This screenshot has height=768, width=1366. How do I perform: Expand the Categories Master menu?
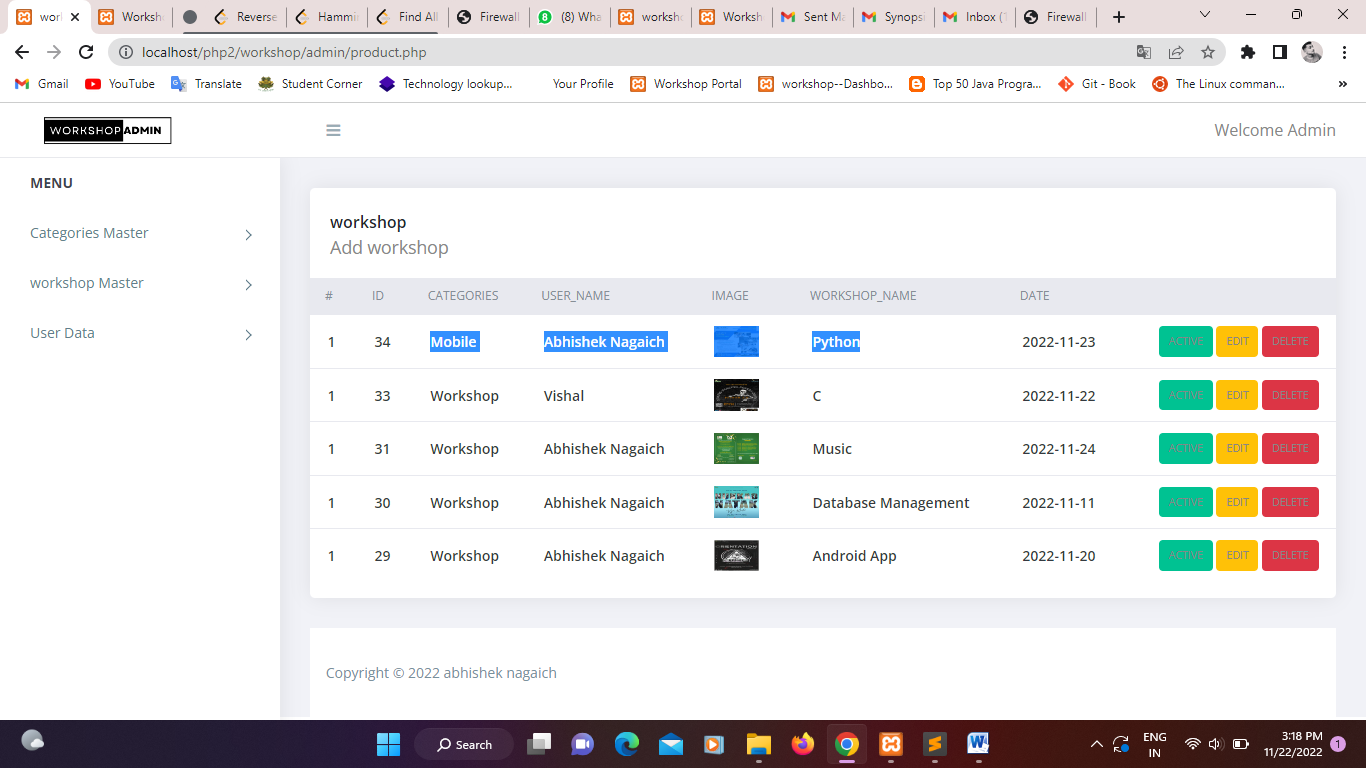point(140,233)
